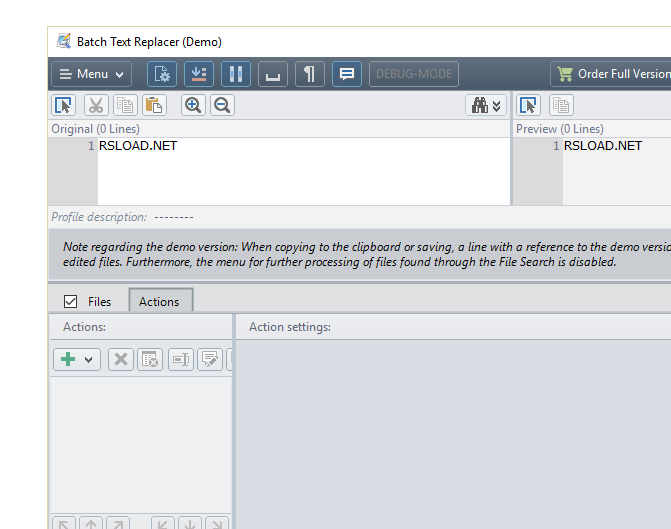The height and width of the screenshot is (529, 671).
Task: Click the delete action X icon
Action: coord(121,359)
